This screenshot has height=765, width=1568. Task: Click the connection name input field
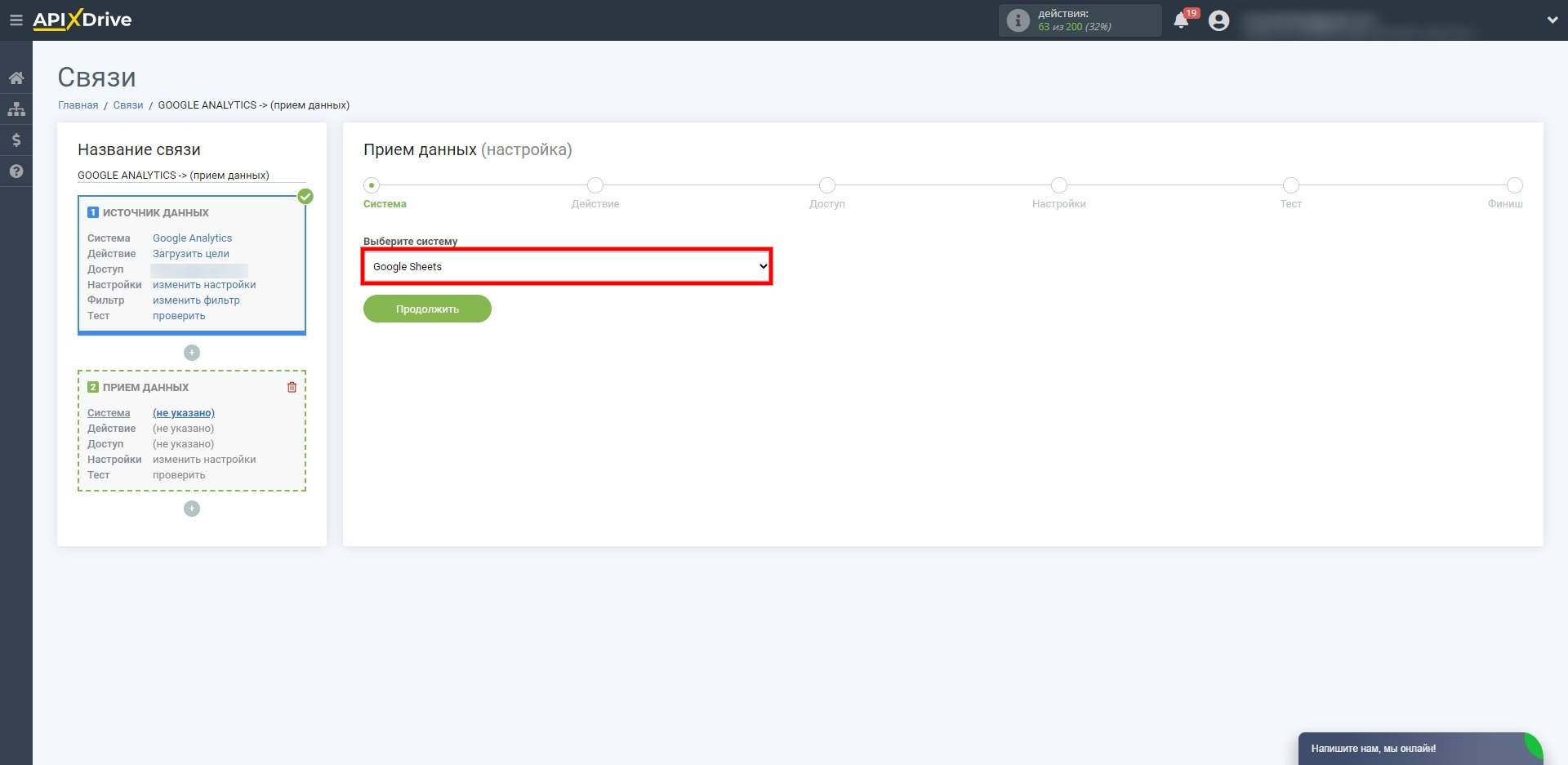[x=192, y=176]
